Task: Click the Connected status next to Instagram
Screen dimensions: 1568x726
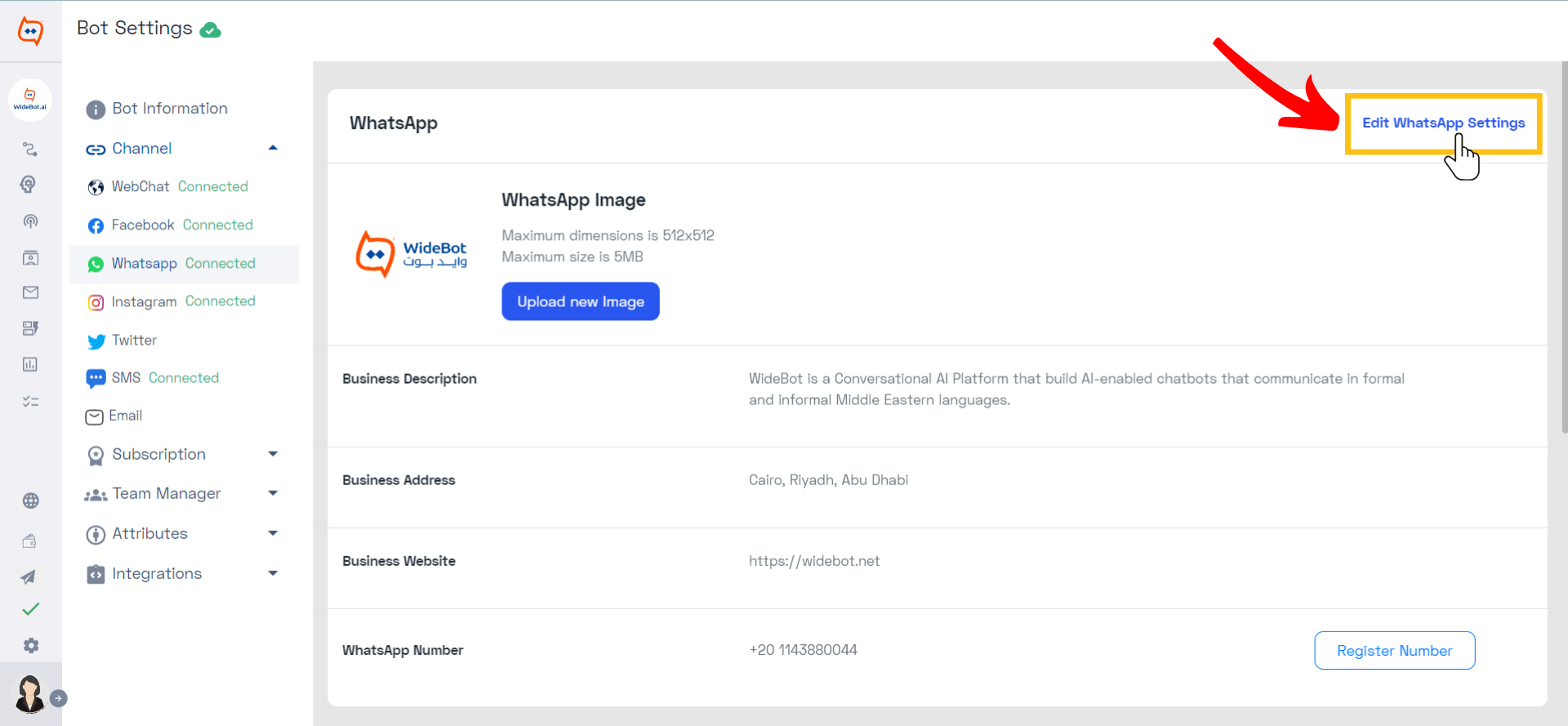Action: click(220, 301)
